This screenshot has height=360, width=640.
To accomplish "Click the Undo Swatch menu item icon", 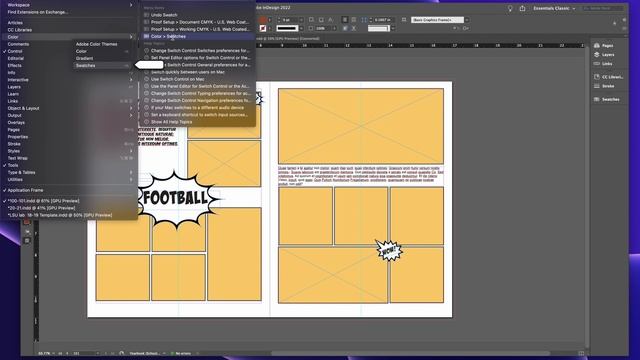I will (x=147, y=15).
